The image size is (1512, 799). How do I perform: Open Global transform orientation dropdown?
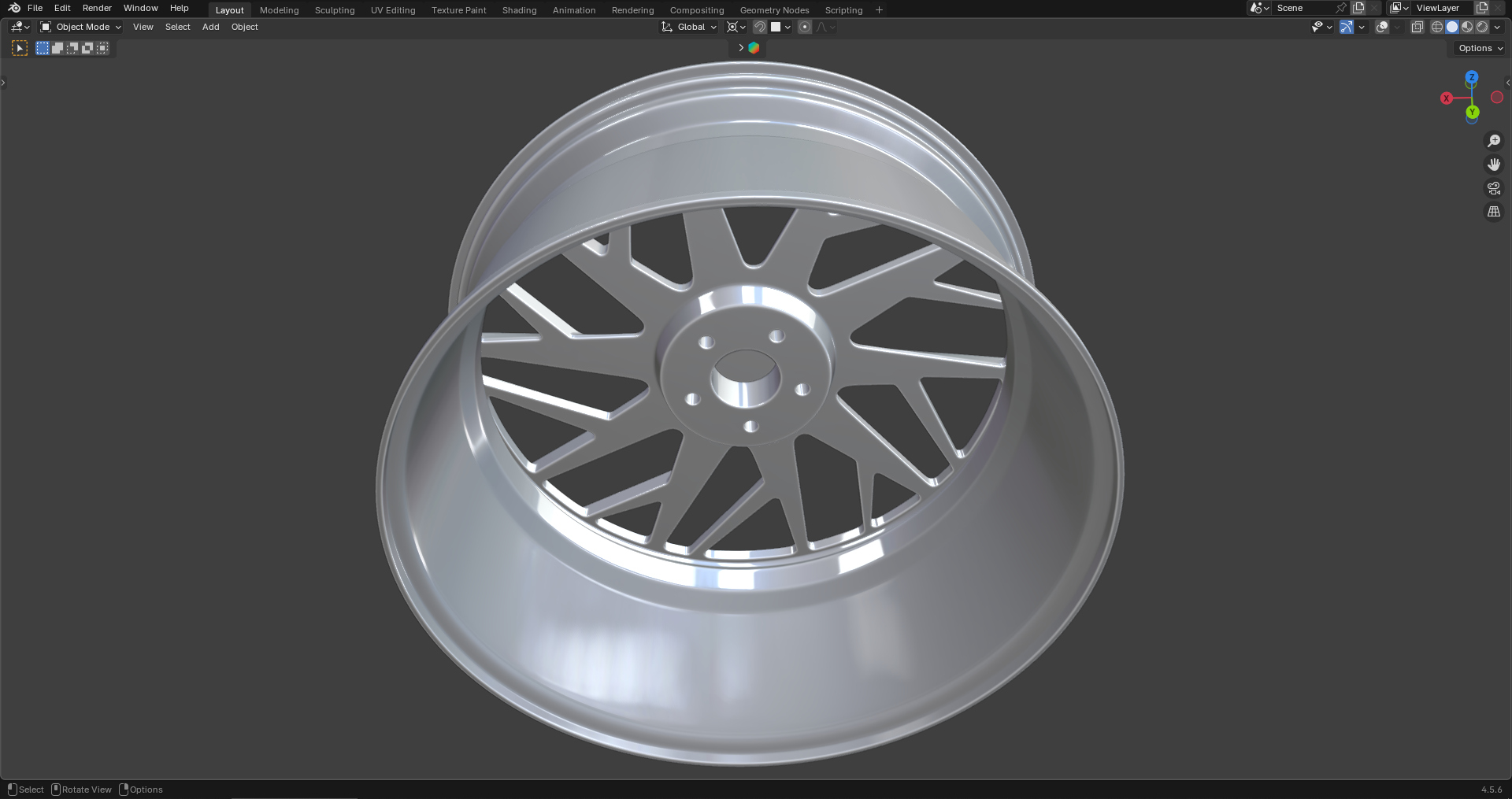[689, 27]
